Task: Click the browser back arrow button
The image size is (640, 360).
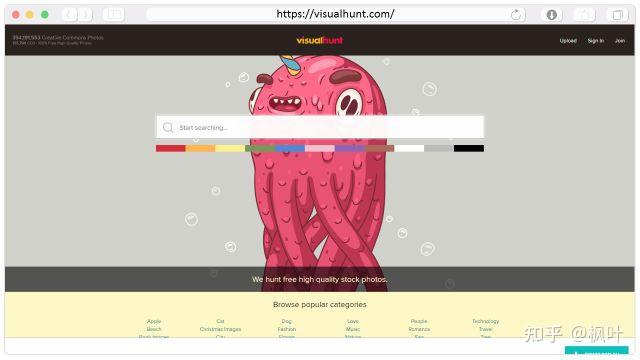Action: [x=69, y=15]
